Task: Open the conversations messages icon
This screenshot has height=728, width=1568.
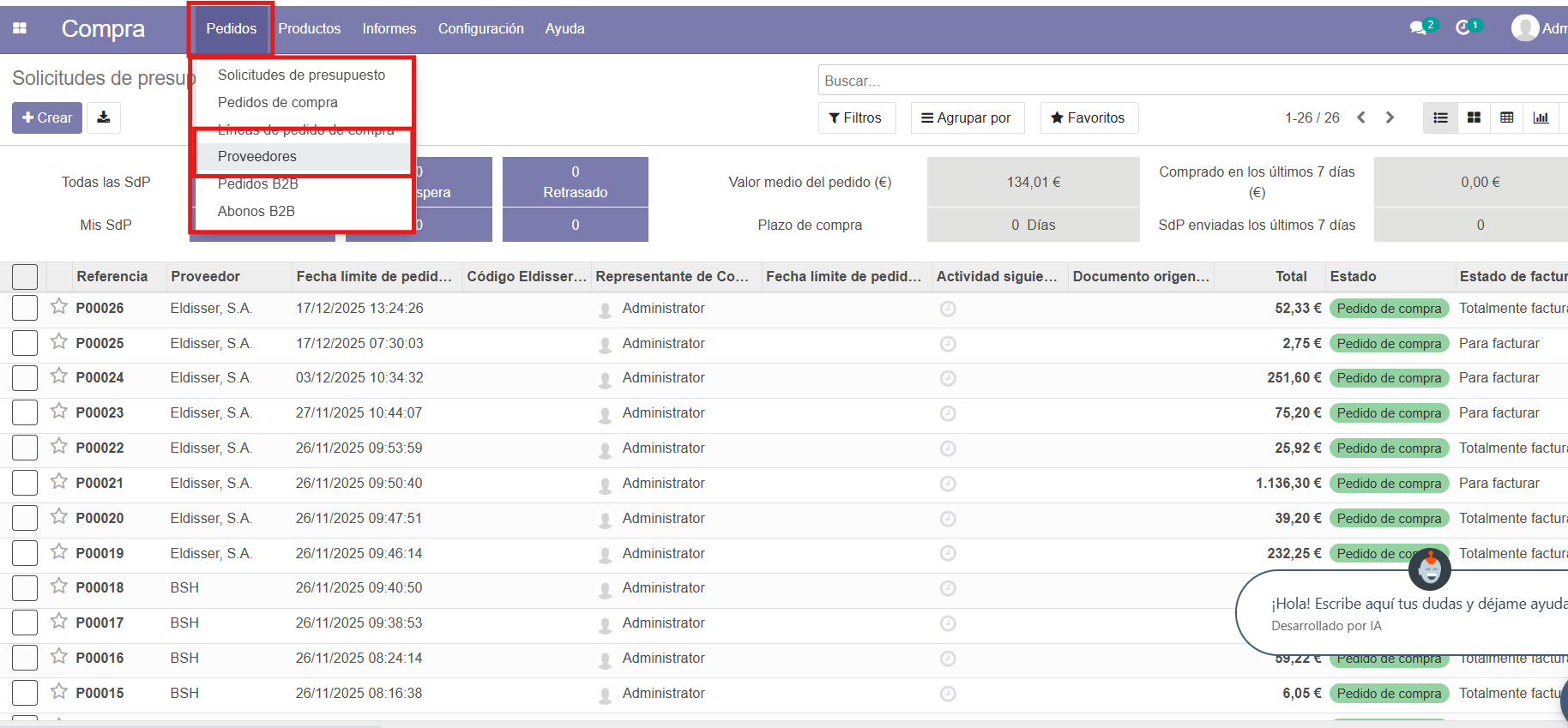Action: (x=1419, y=28)
